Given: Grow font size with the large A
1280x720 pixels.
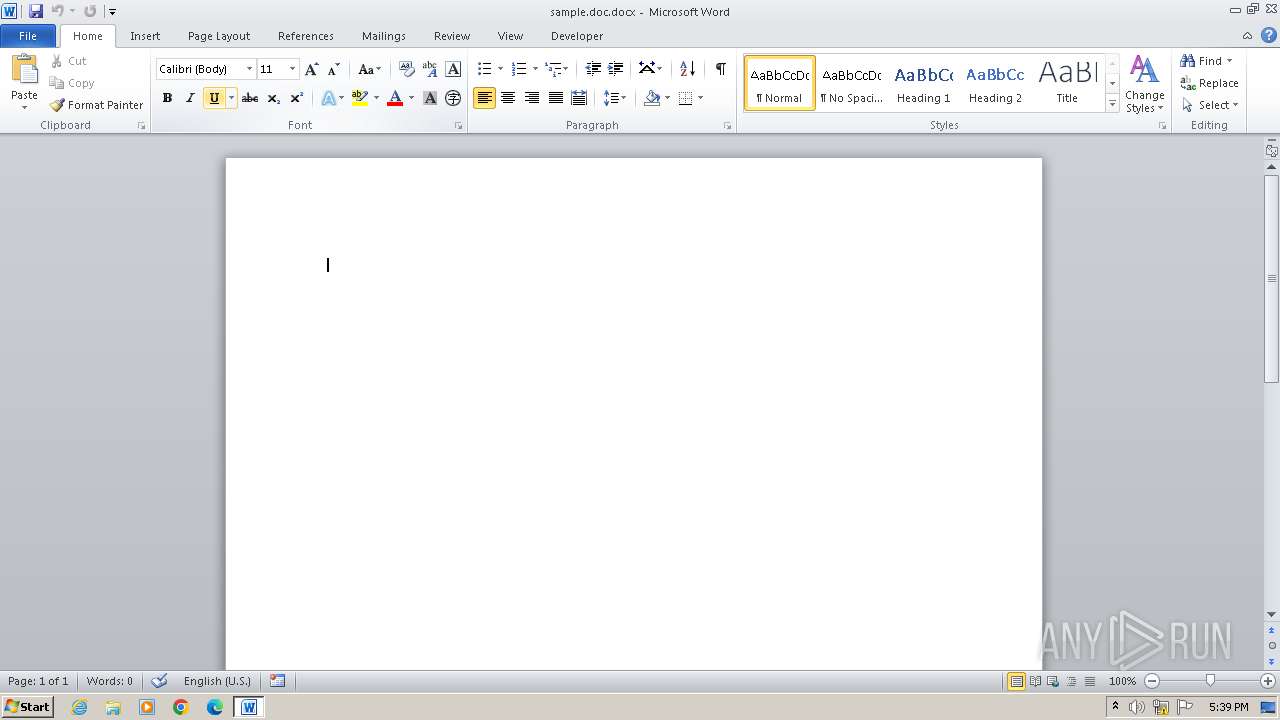Looking at the screenshot, I should [x=311, y=69].
